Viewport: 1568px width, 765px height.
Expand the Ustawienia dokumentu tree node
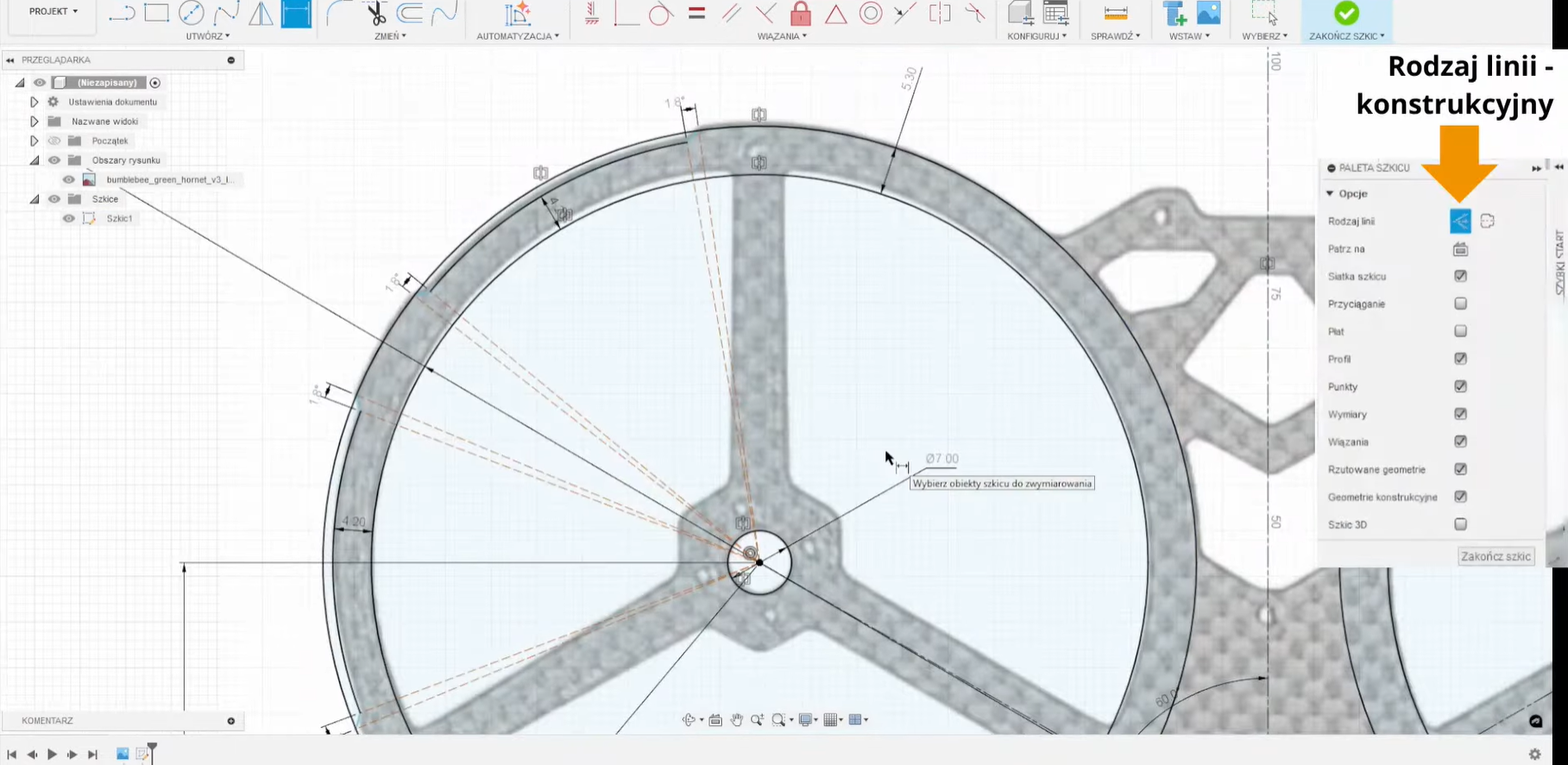(34, 102)
